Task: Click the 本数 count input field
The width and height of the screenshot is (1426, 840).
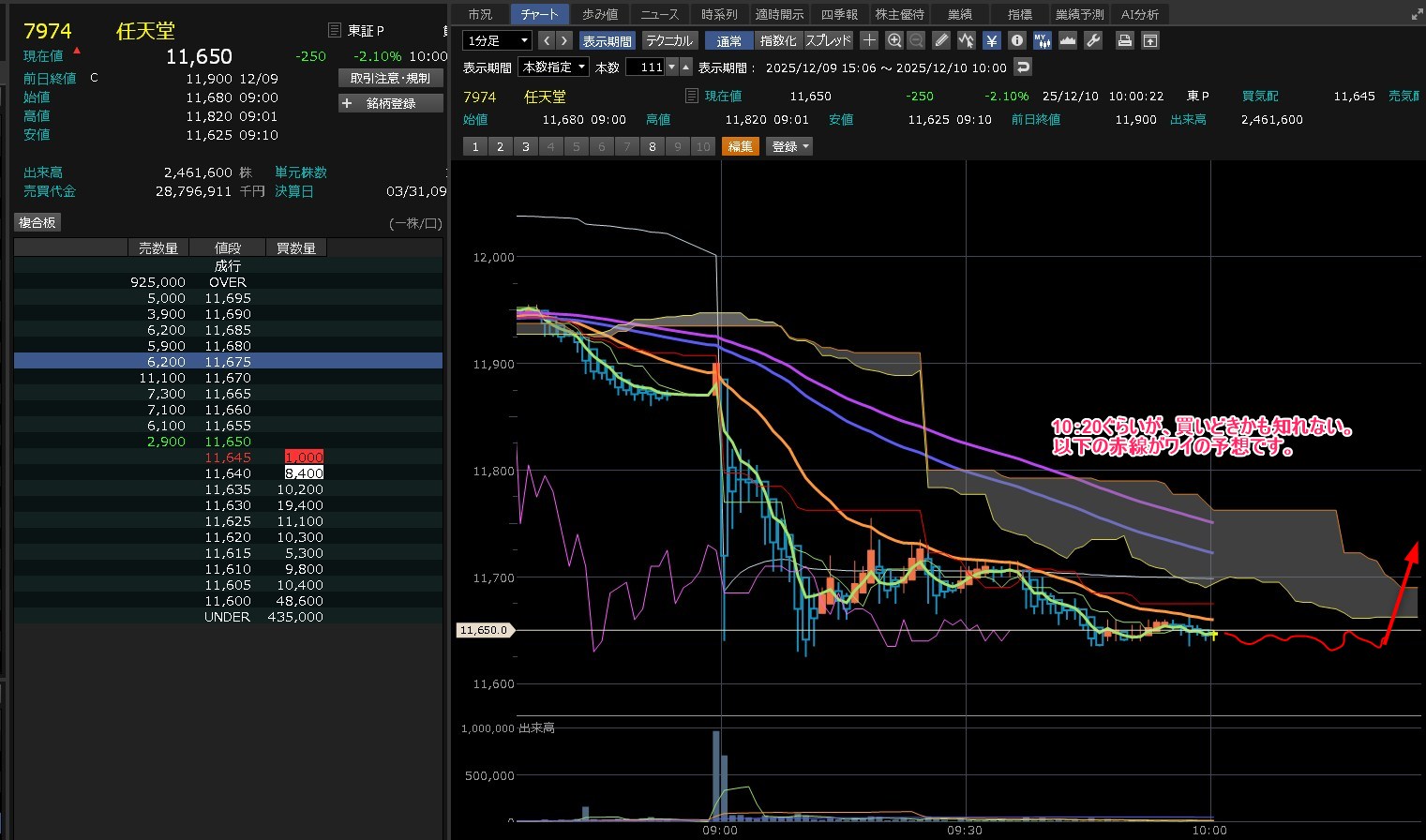Action: (645, 67)
